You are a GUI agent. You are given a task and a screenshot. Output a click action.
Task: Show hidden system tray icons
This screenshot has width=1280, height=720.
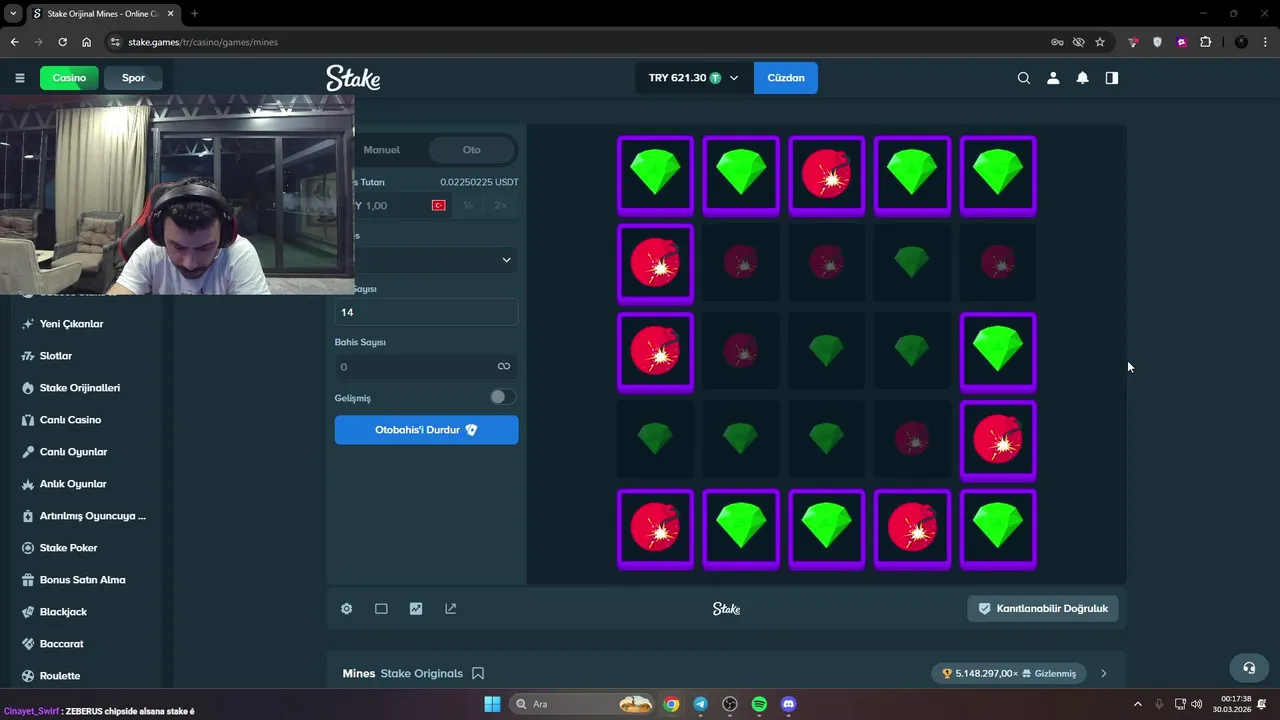click(x=1137, y=704)
